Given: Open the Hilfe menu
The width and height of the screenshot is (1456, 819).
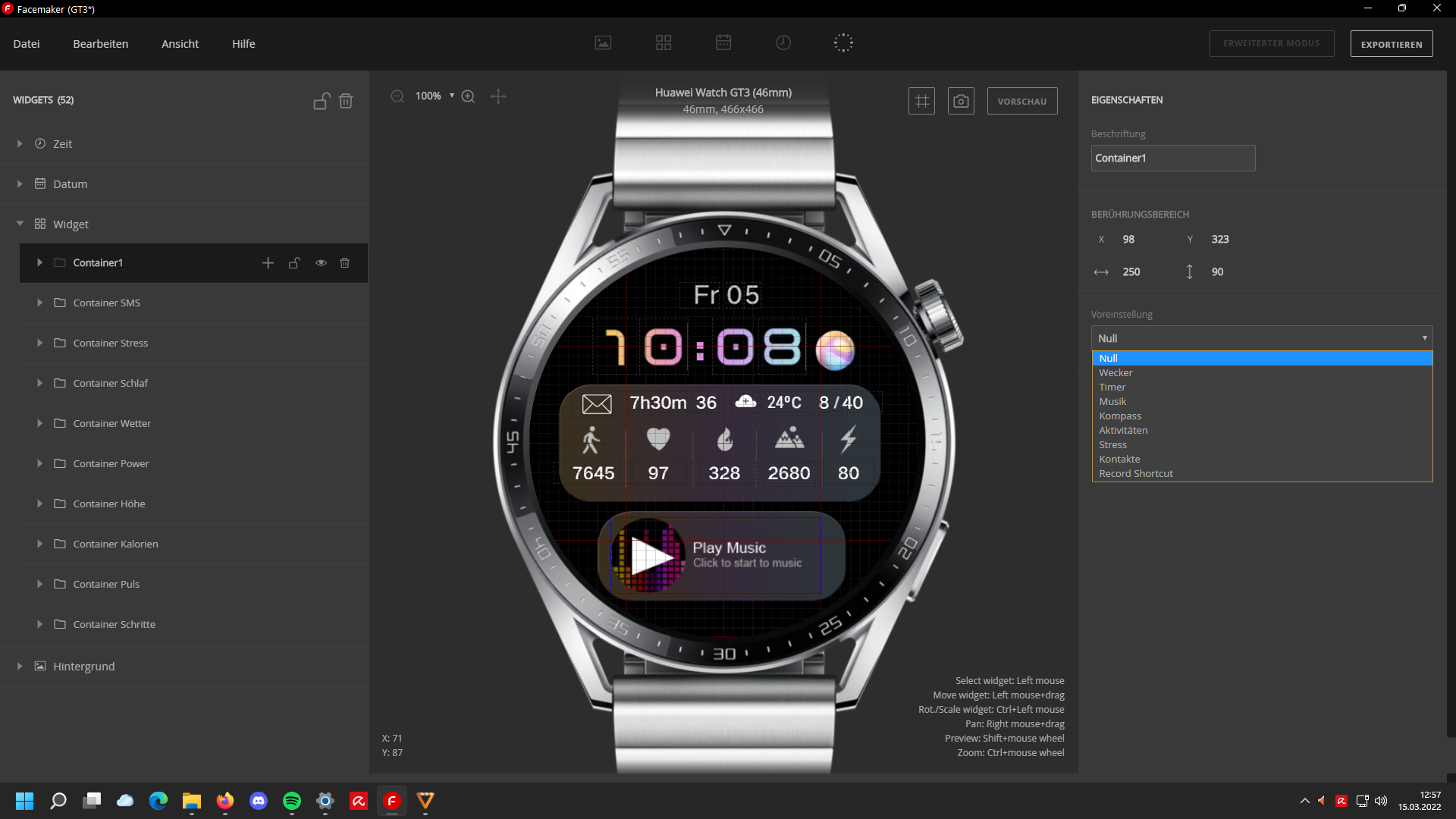Looking at the screenshot, I should [243, 44].
